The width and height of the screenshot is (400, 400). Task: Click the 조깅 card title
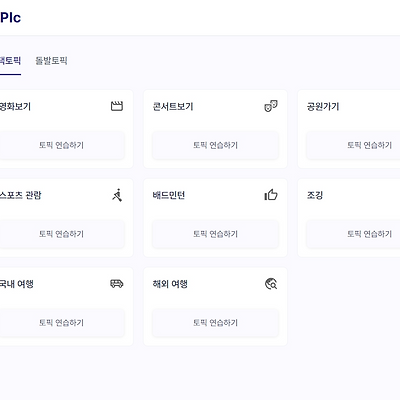(x=315, y=195)
